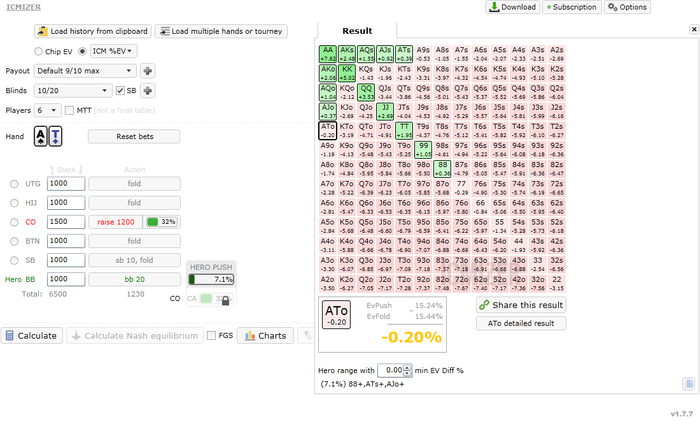Edit UTG stack input field
This screenshot has height=426, width=700.
[x=66, y=184]
